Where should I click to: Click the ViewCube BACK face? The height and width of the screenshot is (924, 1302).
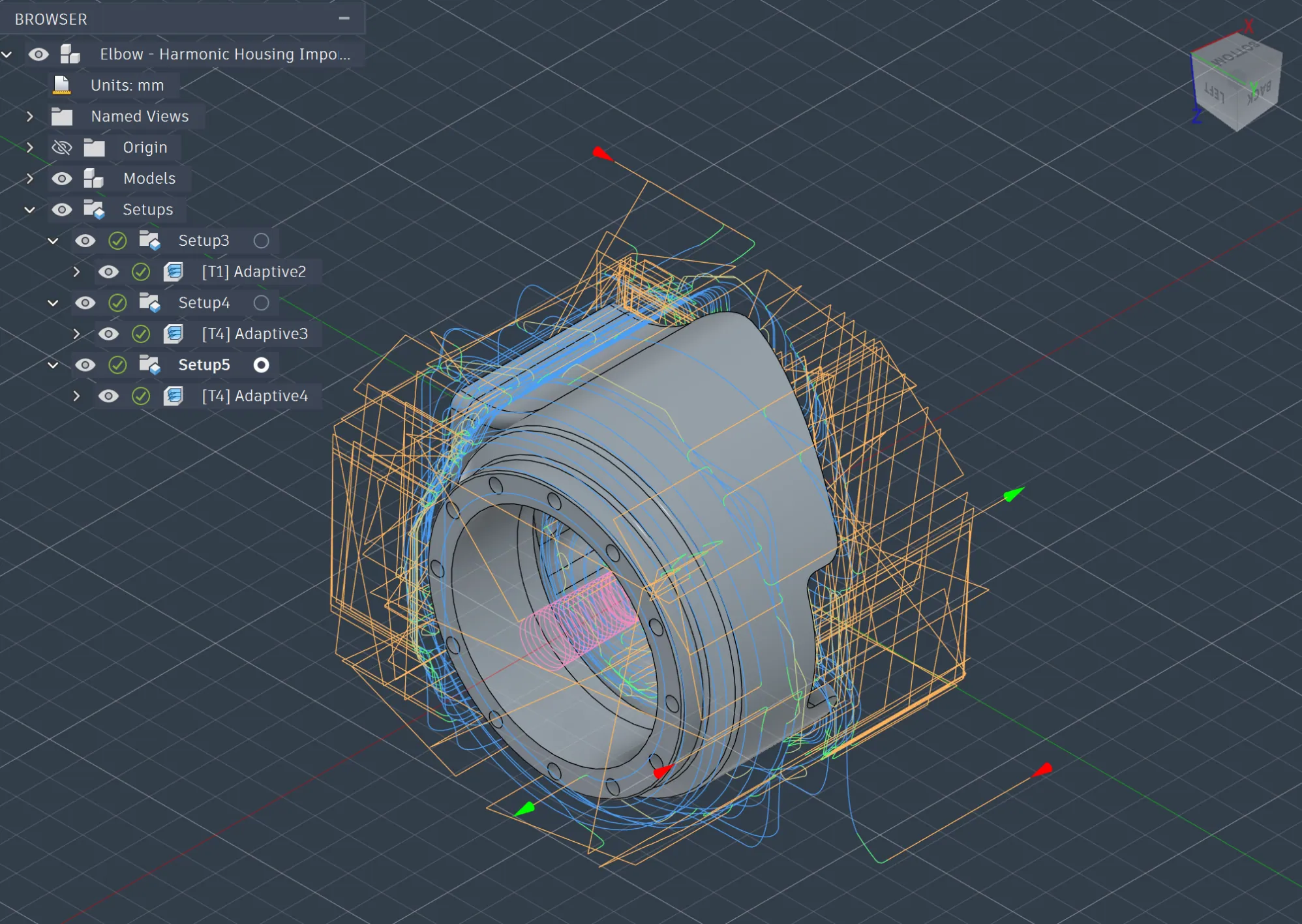1260,94
